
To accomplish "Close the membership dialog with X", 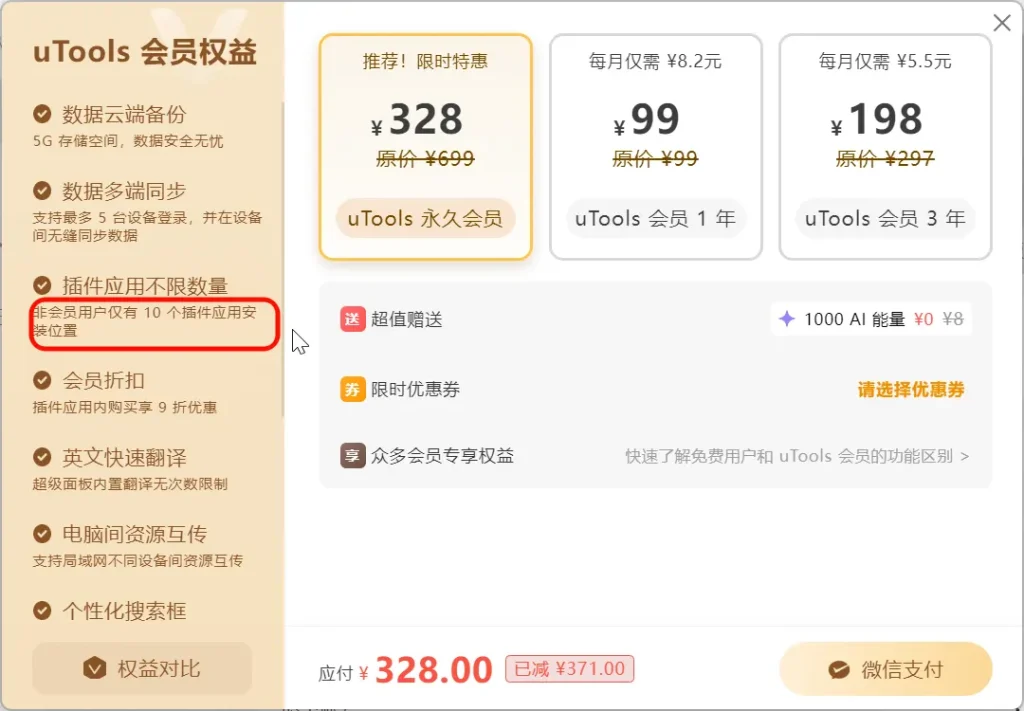I will (x=1001, y=23).
